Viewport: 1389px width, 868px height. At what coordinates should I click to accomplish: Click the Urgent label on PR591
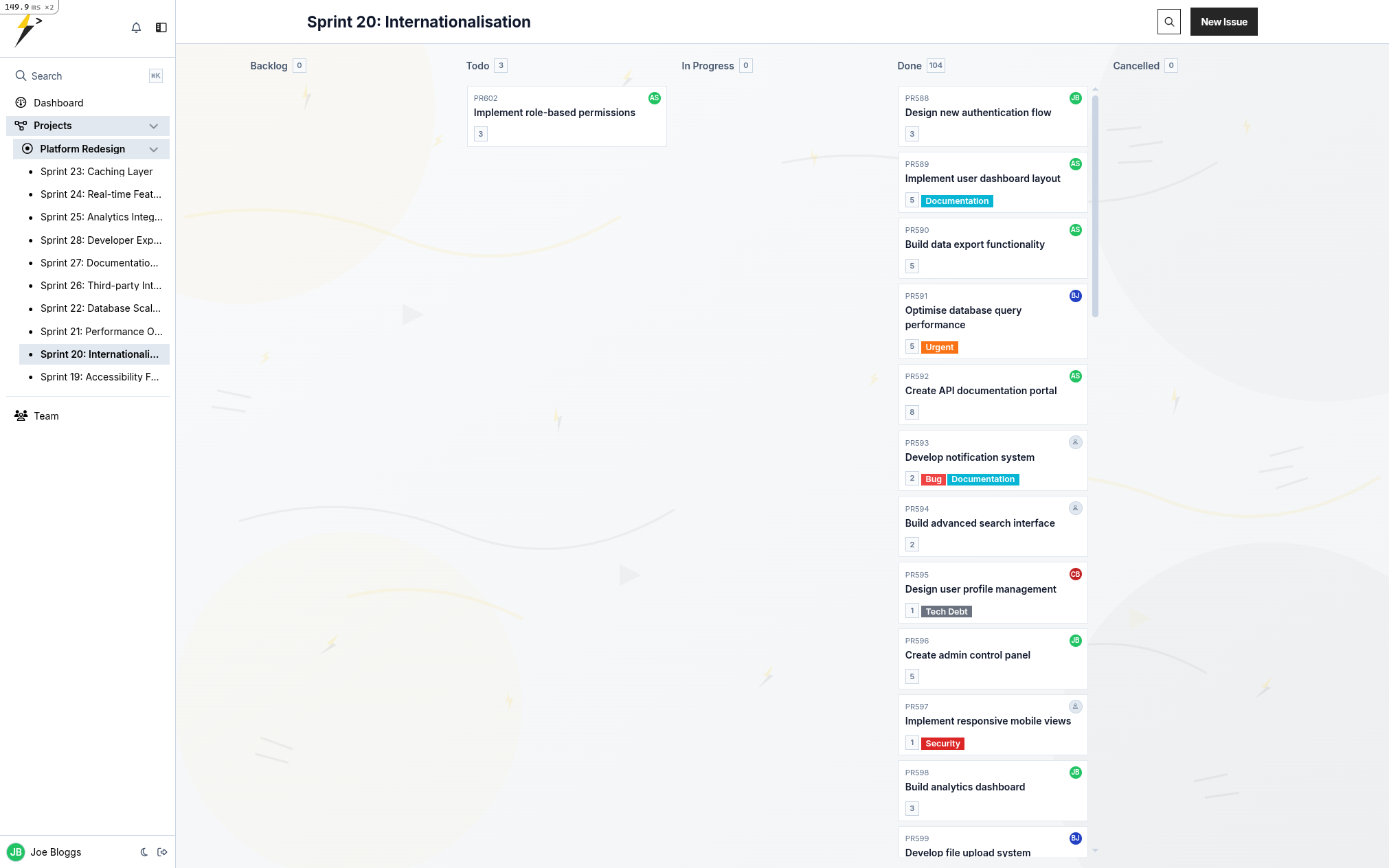[939, 347]
